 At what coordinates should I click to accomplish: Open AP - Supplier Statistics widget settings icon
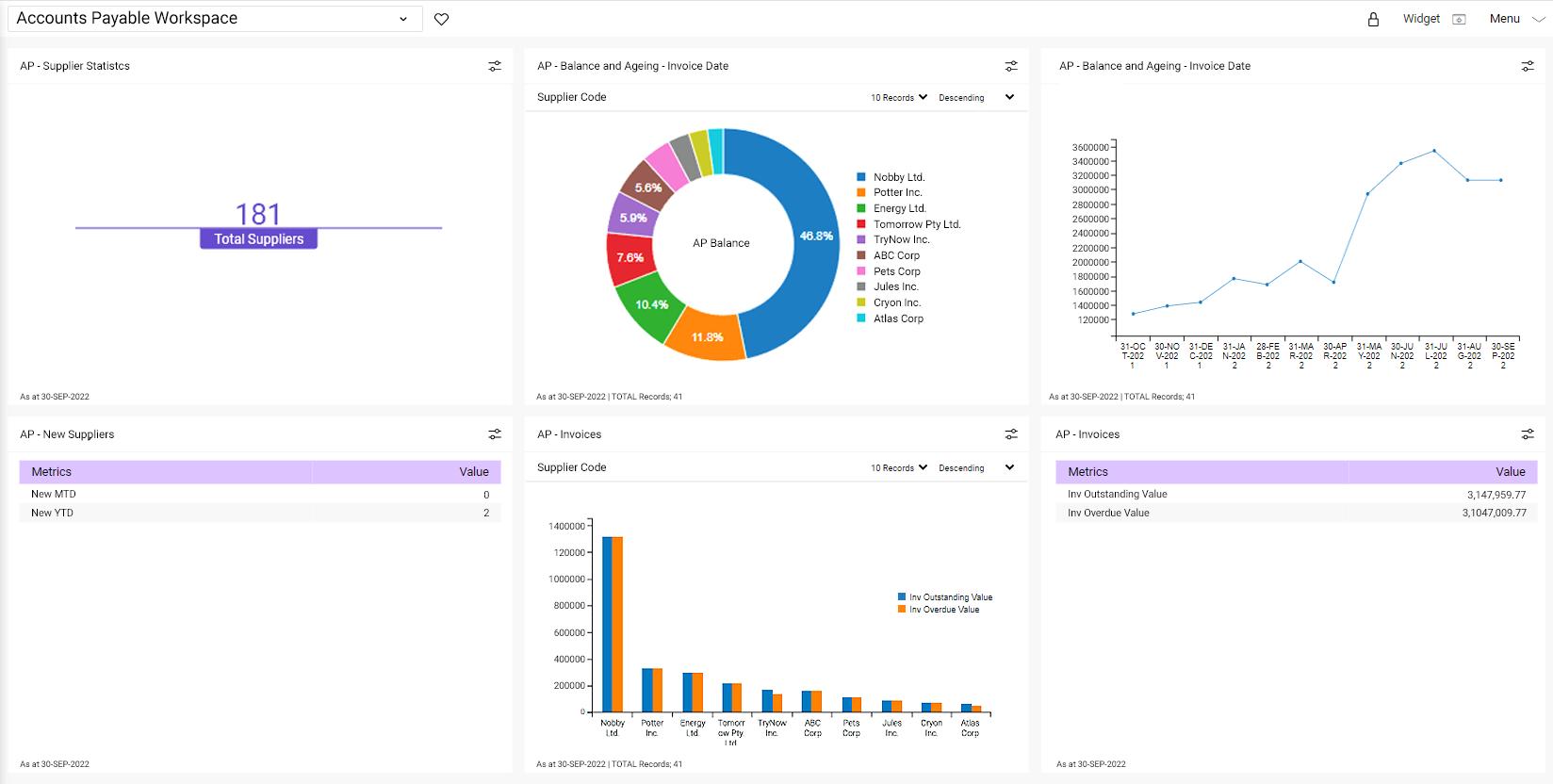(x=495, y=66)
